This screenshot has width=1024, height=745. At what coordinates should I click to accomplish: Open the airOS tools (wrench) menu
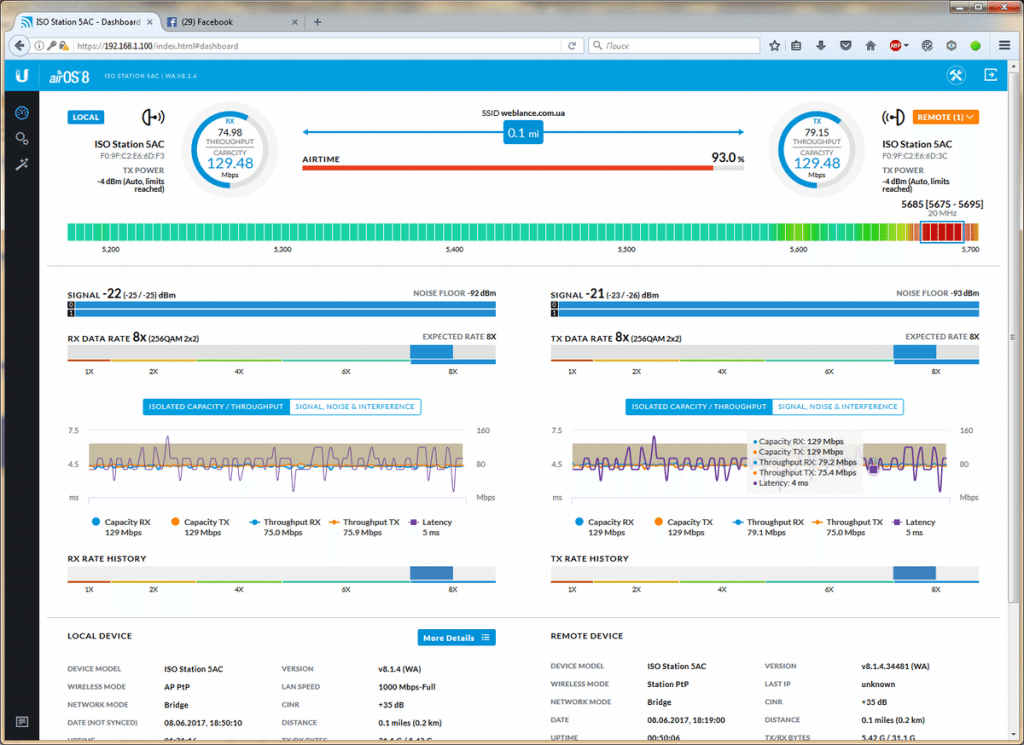(956, 75)
